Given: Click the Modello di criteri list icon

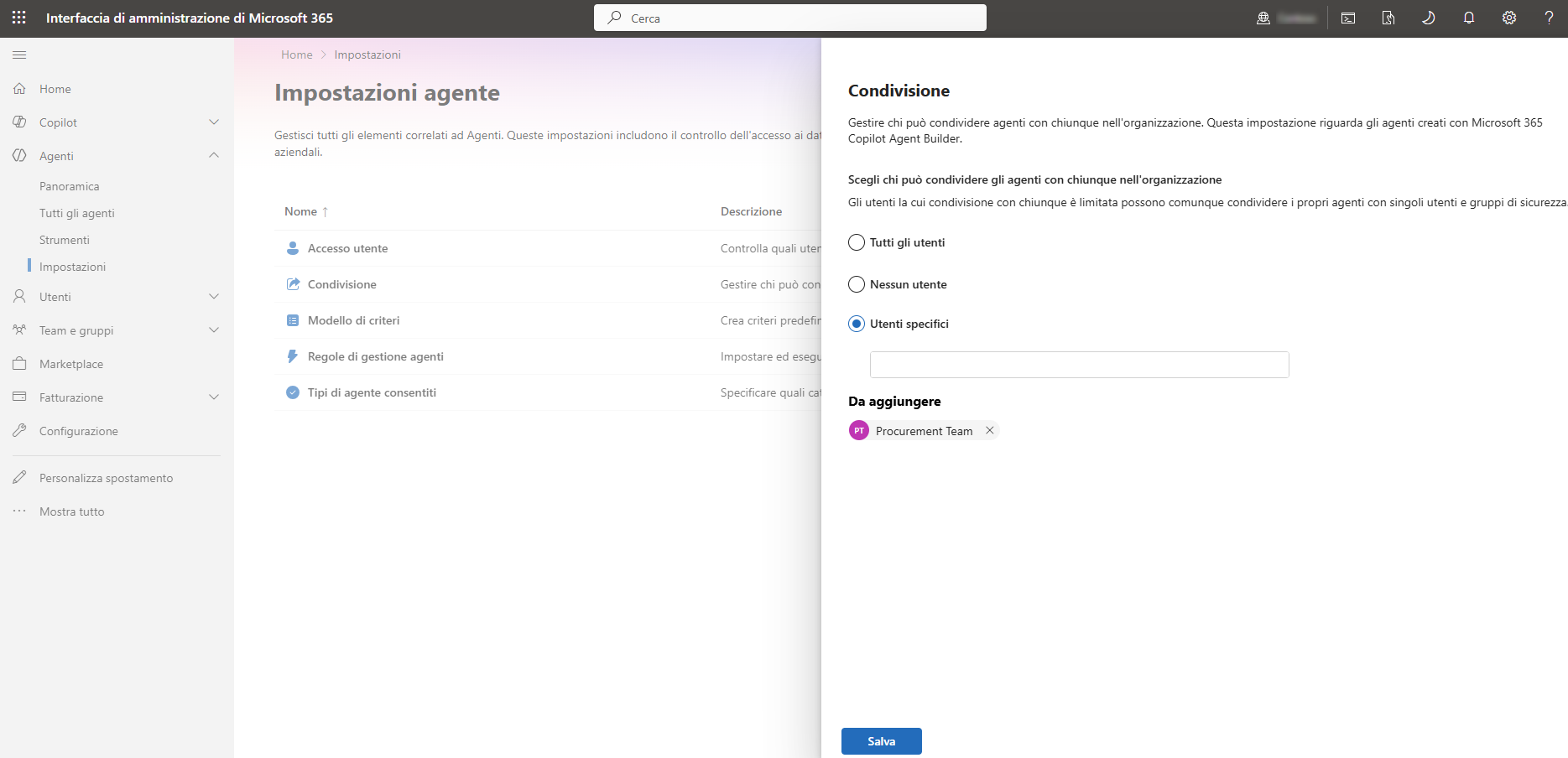Looking at the screenshot, I should click(x=293, y=320).
